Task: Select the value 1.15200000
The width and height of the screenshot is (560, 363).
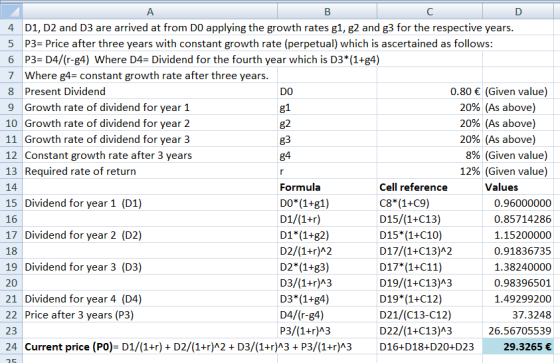Action: (518, 235)
